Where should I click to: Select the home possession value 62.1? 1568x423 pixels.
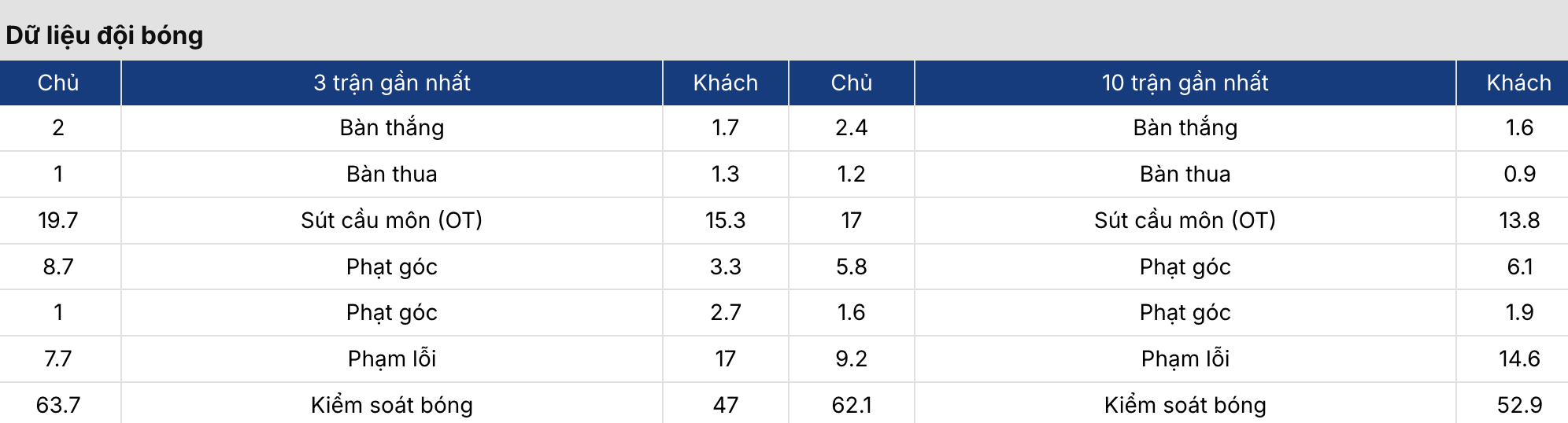(x=851, y=405)
